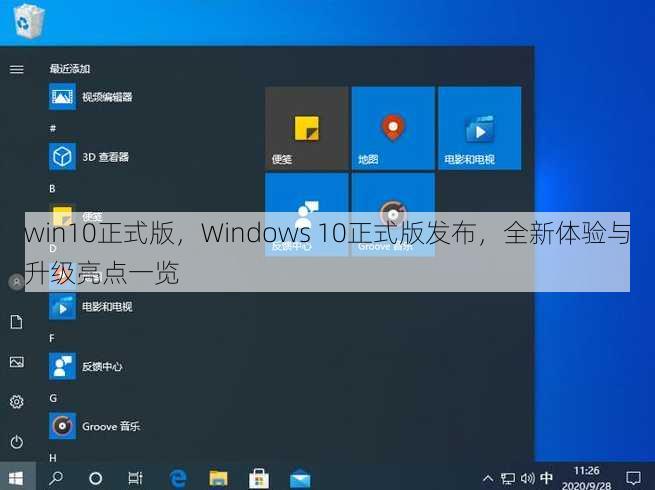Open File Explorer from the taskbar
This screenshot has height=490, width=655.
[218, 478]
